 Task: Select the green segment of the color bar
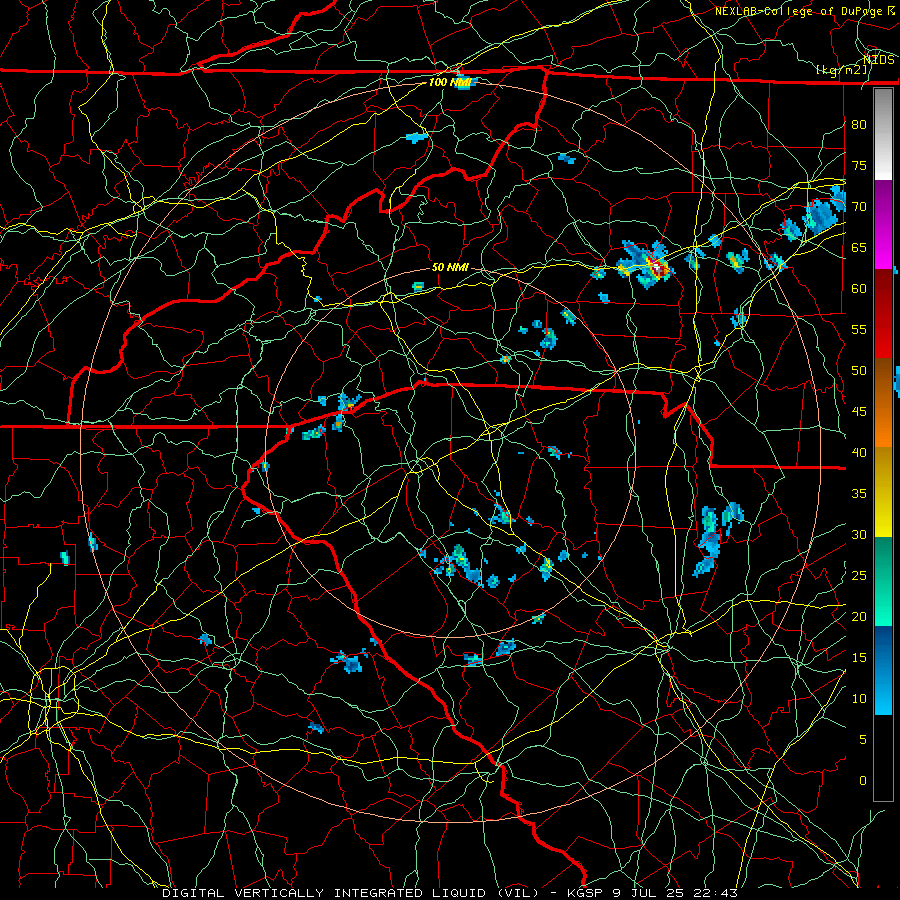(x=883, y=581)
